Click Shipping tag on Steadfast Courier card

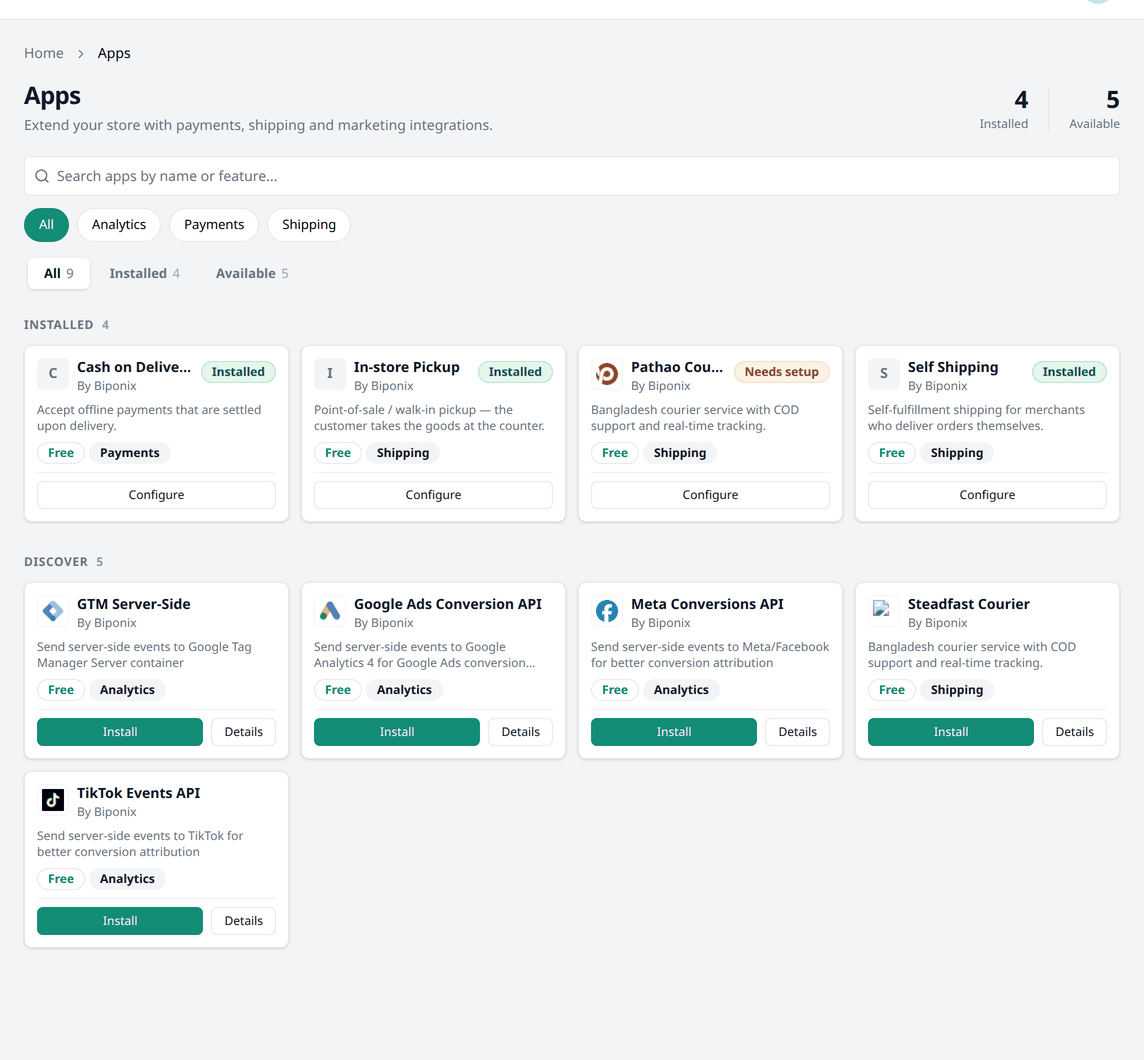tap(956, 690)
